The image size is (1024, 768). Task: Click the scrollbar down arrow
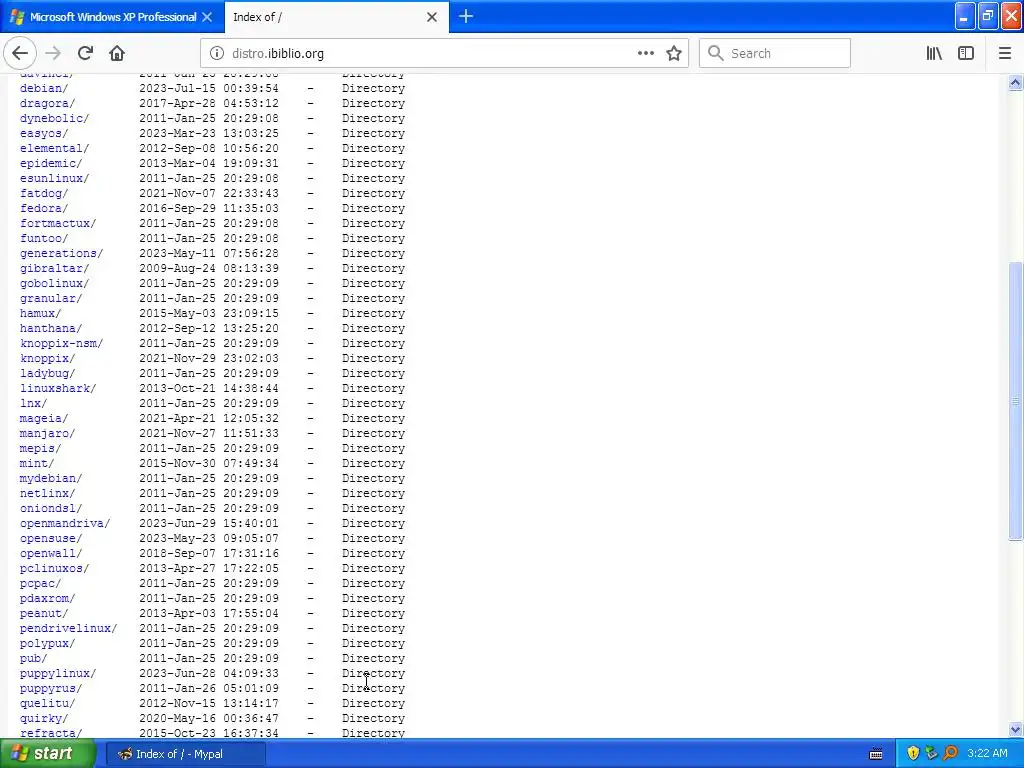point(1016,729)
